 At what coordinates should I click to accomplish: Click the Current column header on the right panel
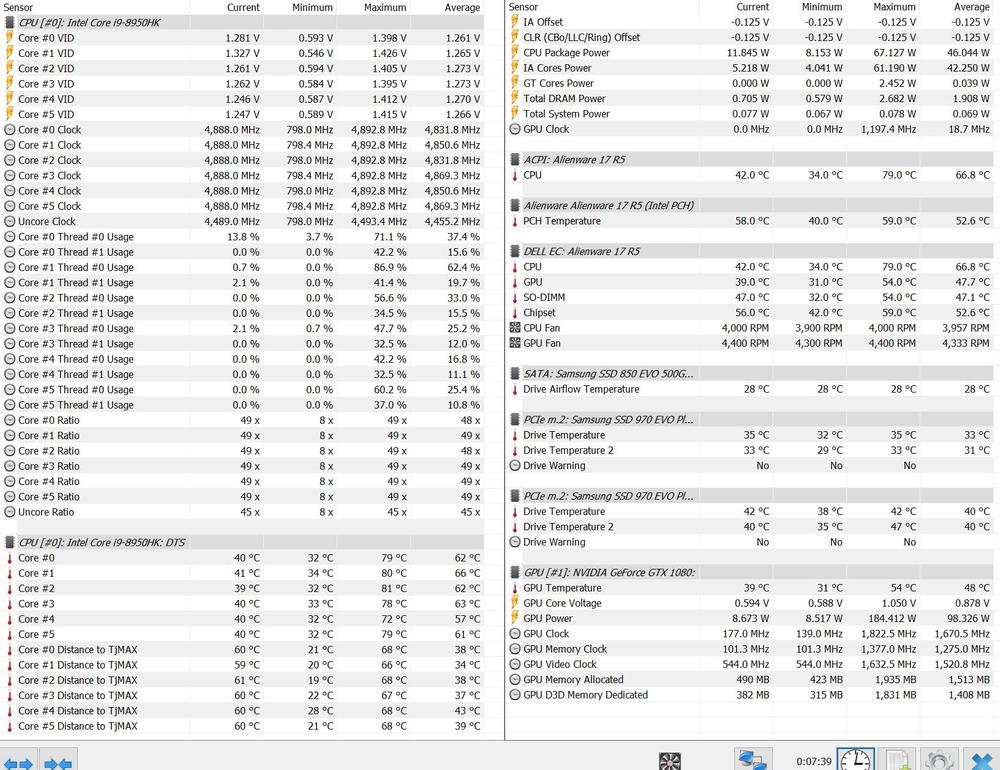[753, 7]
